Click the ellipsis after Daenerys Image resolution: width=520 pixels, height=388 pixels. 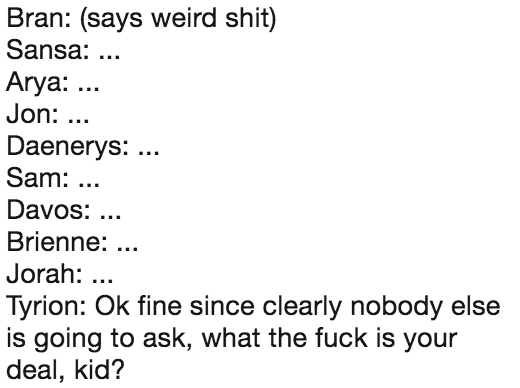pyautogui.click(x=149, y=153)
